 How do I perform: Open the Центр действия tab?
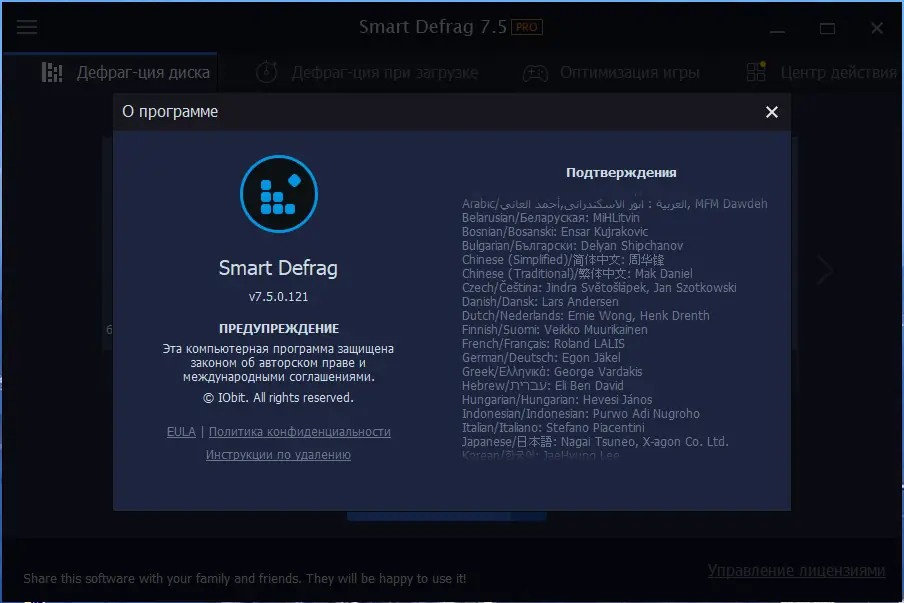[842, 72]
